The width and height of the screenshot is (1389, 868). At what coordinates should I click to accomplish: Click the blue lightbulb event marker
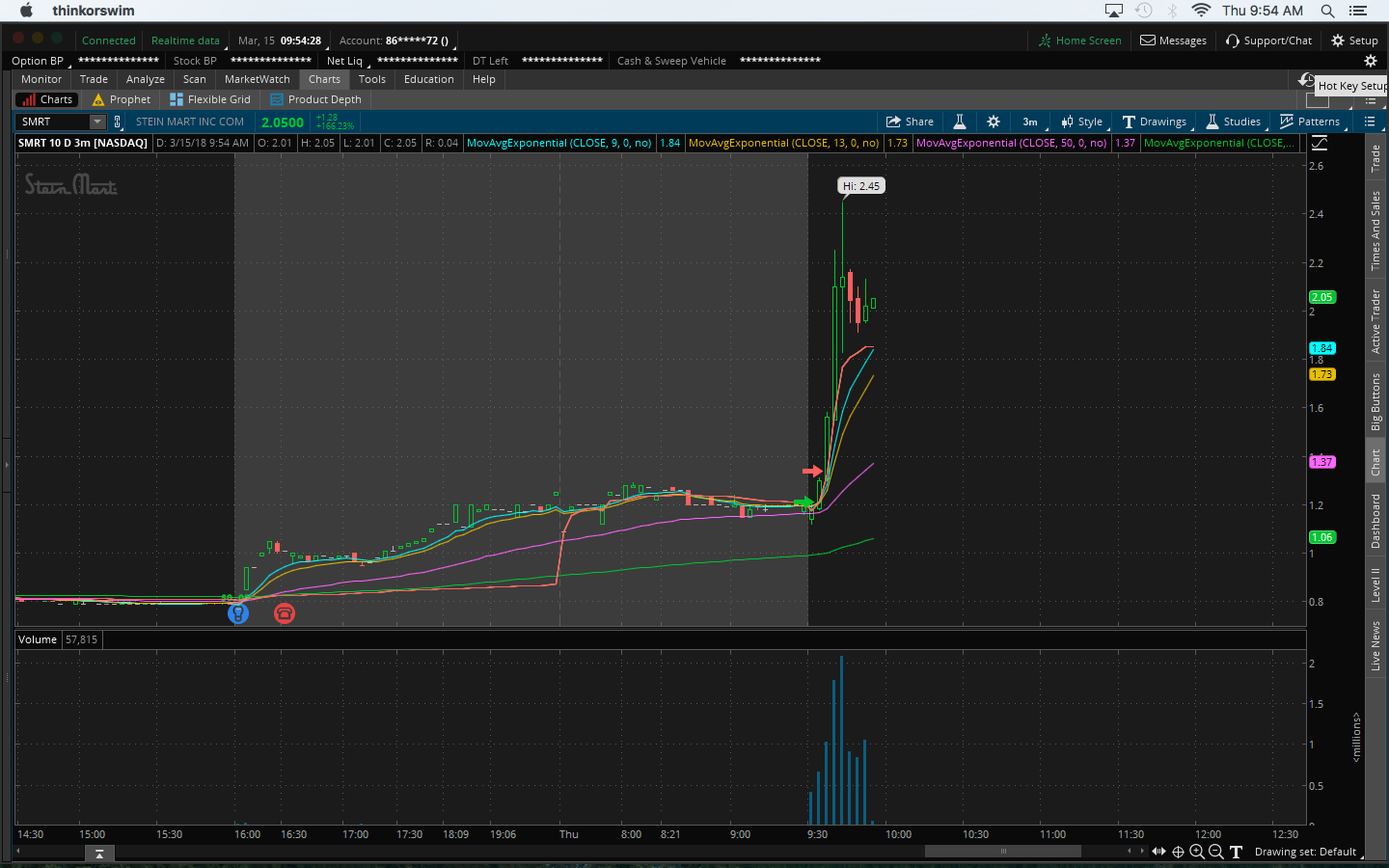[238, 613]
